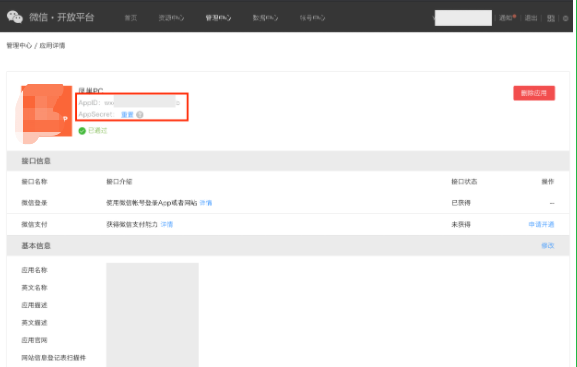This screenshot has height=367, width=577.
Task: Click the 微信·开放平台 title text
Action: (62, 17)
